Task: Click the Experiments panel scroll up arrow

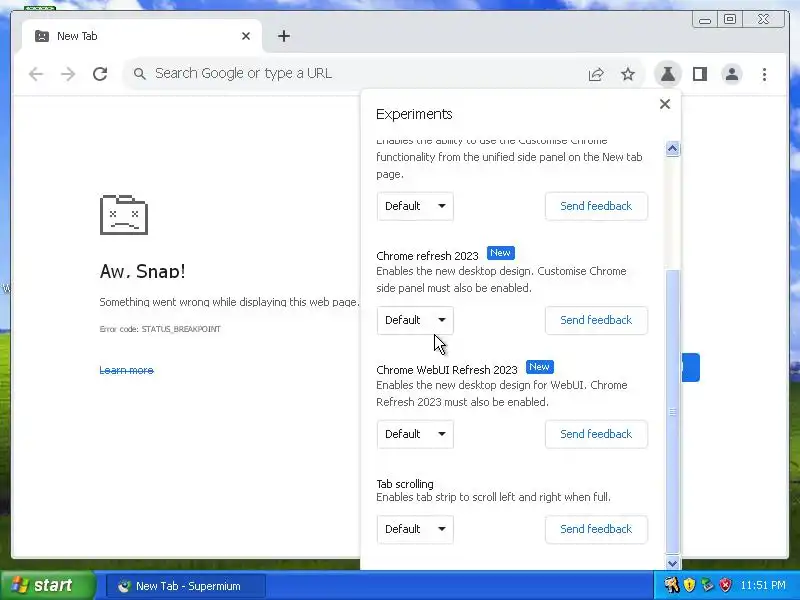Action: tap(672, 148)
